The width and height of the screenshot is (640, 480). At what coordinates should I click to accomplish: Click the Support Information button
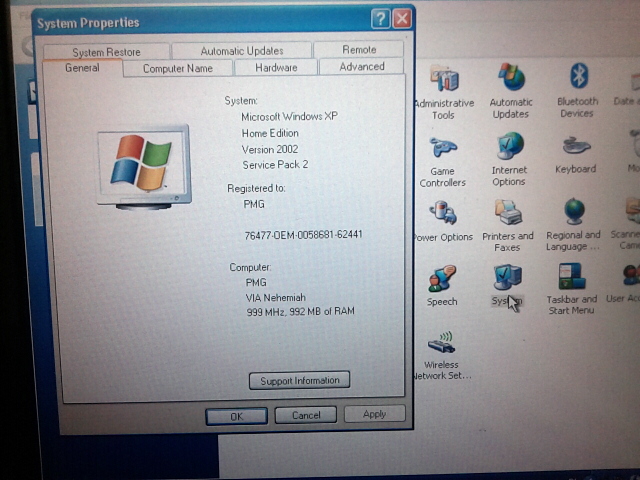coord(300,380)
